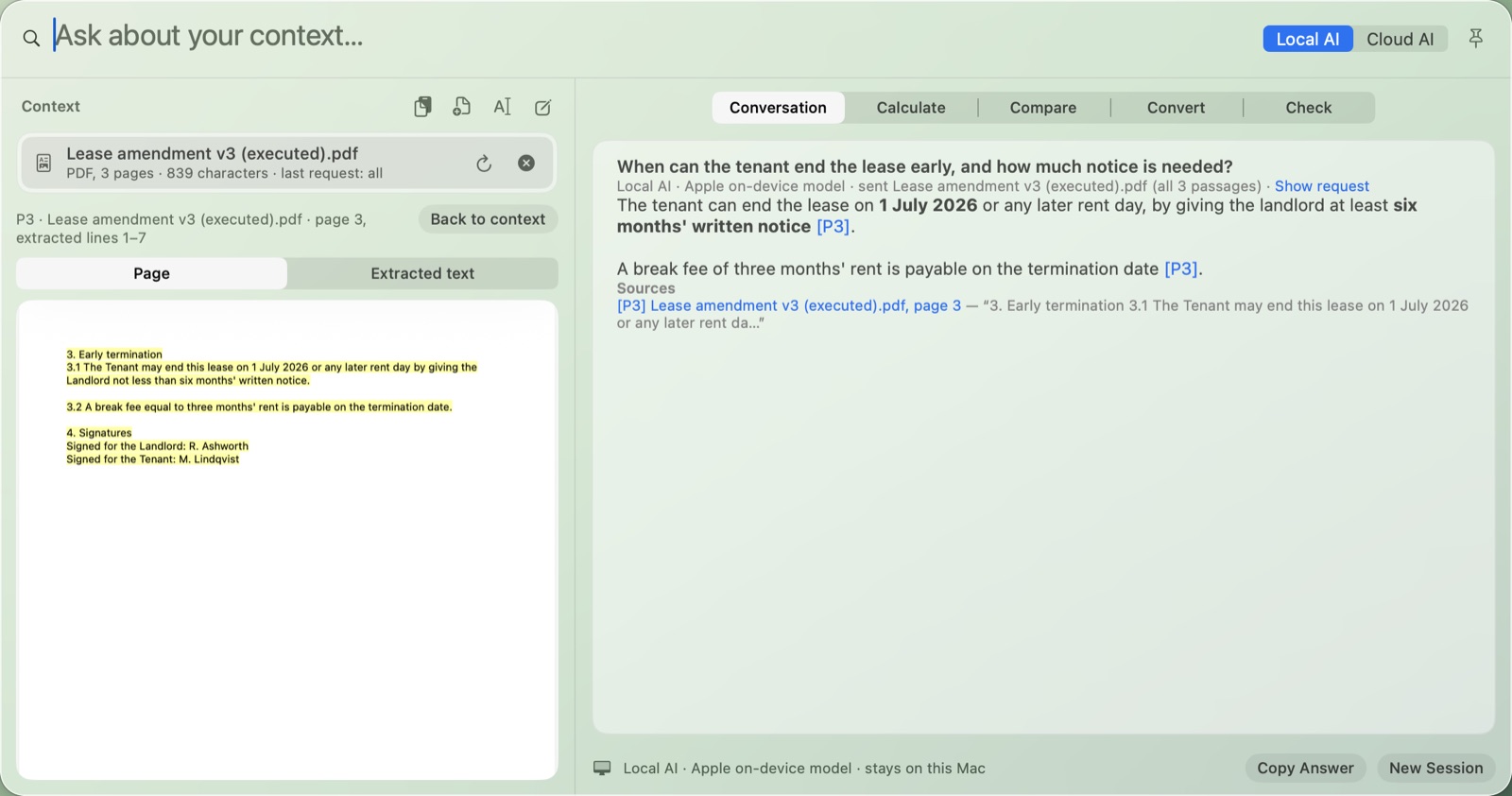Click the PDF page preview thumbnail
The width and height of the screenshot is (1512, 796).
(x=286, y=540)
